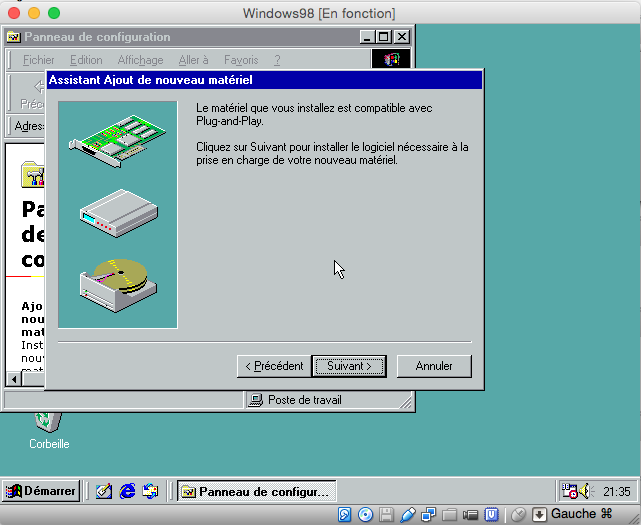The image size is (641, 525).
Task: Open the Démarrer start menu
Action: [x=40, y=491]
